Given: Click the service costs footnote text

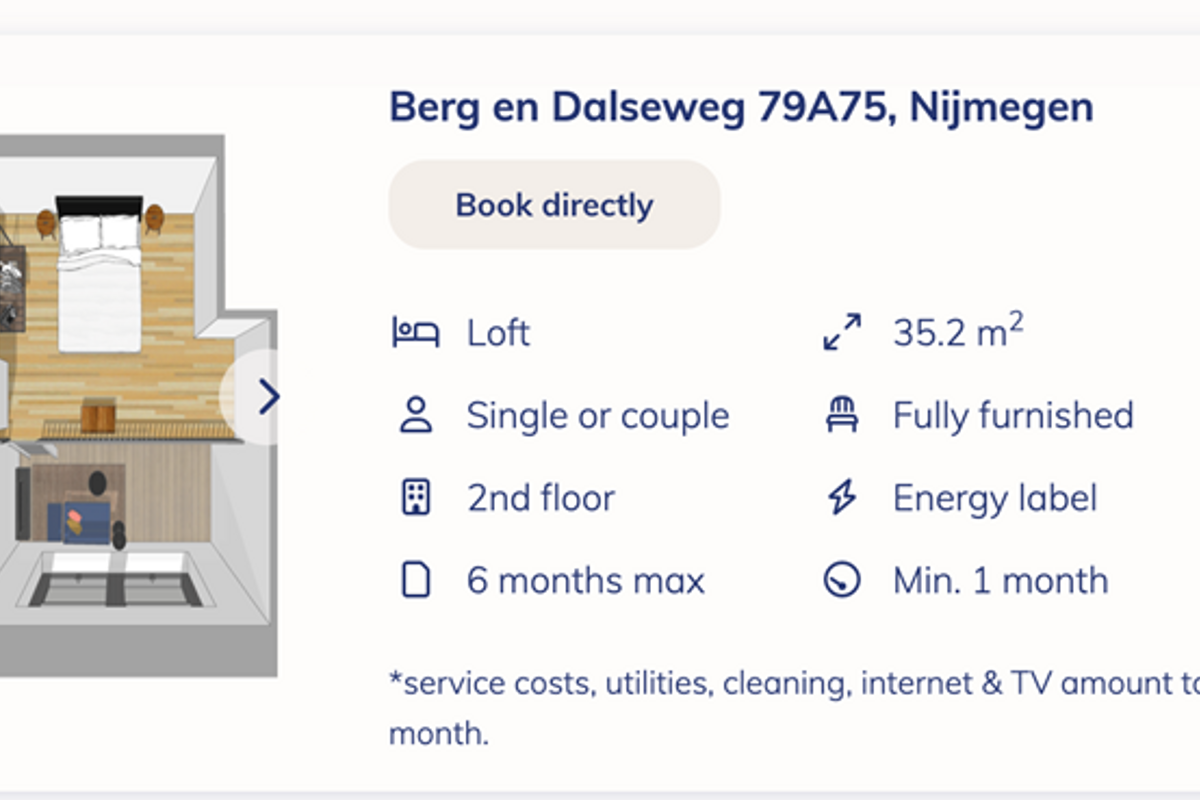Looking at the screenshot, I should 794,708.
